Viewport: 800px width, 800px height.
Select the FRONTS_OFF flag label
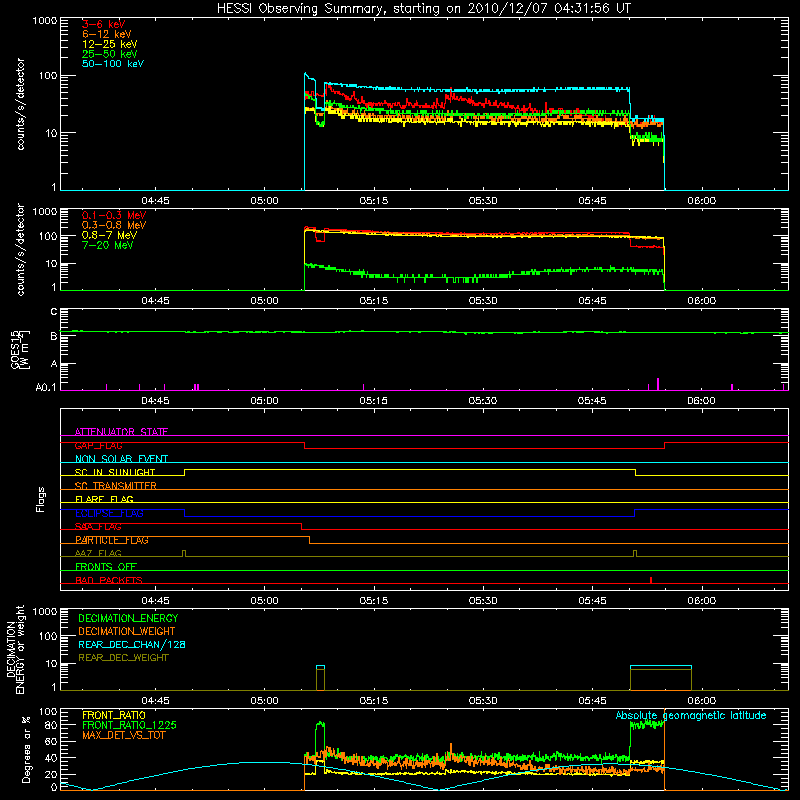pos(106,567)
